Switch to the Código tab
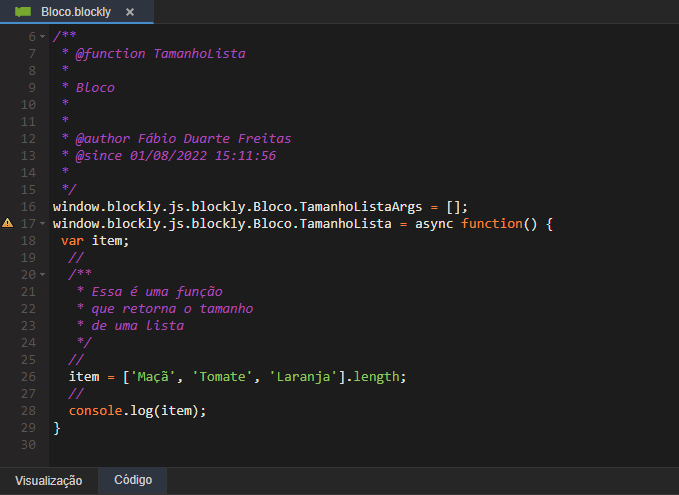This screenshot has width=679, height=495. pos(133,480)
